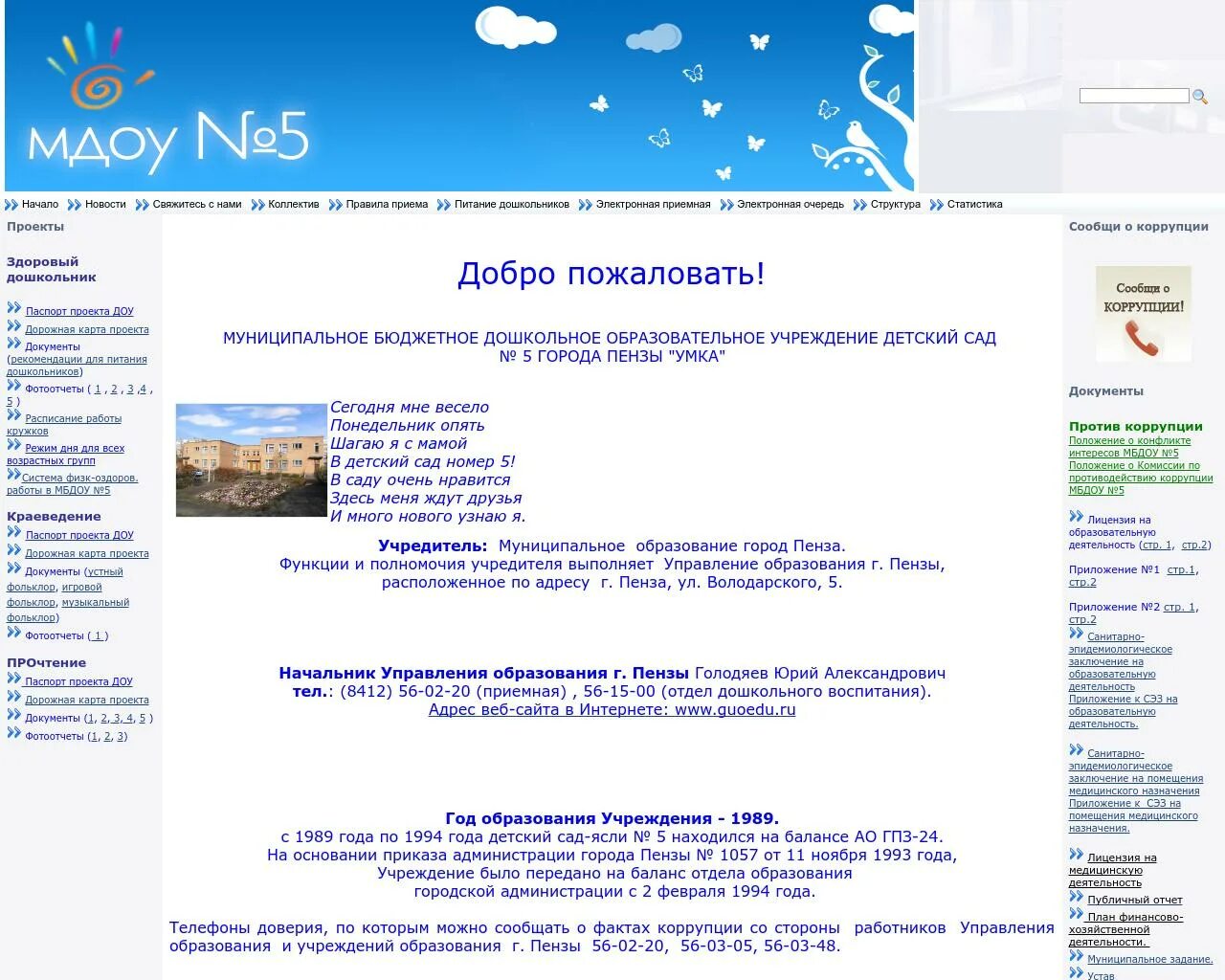The height and width of the screenshot is (980, 1225).
Task: Open the Публичный отчет link
Action: point(1135,900)
